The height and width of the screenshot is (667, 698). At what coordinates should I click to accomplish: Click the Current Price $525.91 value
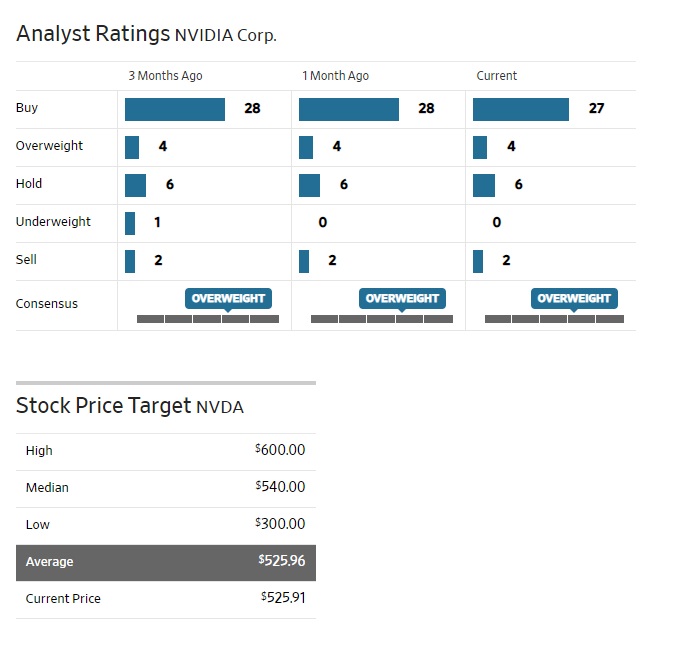coord(283,598)
